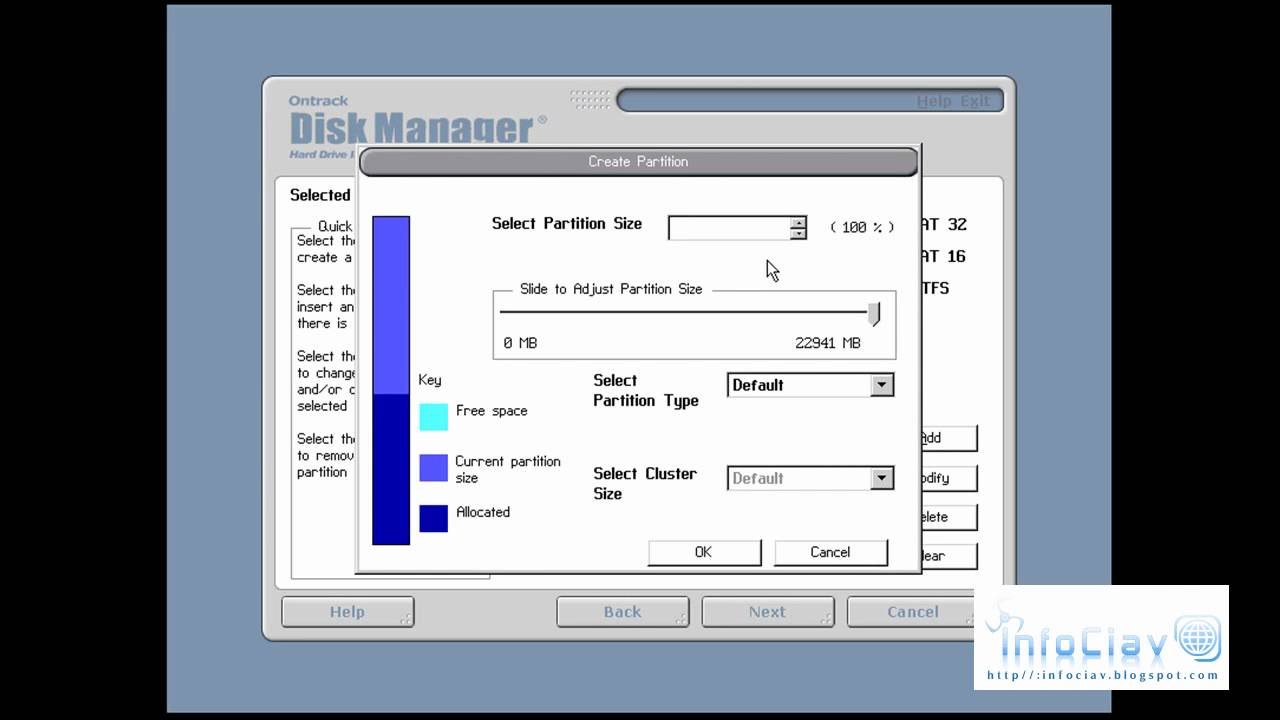Click the InfoCiav globe icon

(1198, 637)
